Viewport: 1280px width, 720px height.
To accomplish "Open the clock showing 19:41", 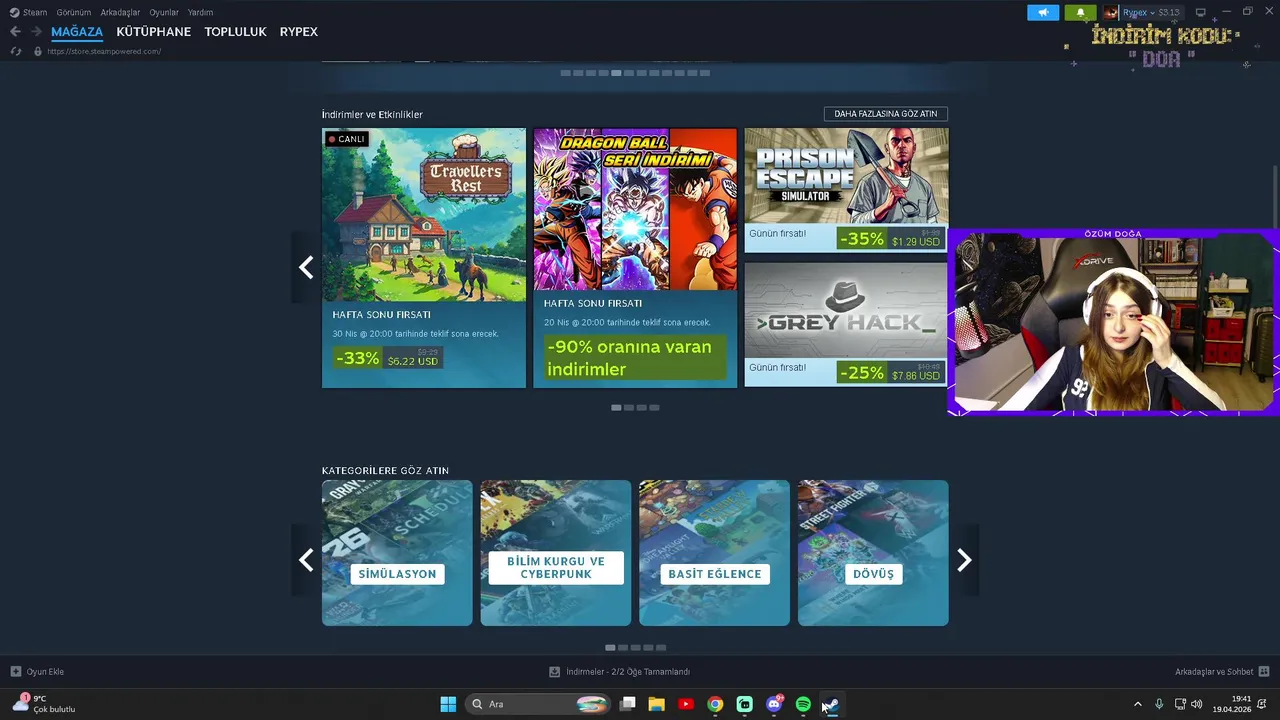I will pyautogui.click(x=1232, y=704).
